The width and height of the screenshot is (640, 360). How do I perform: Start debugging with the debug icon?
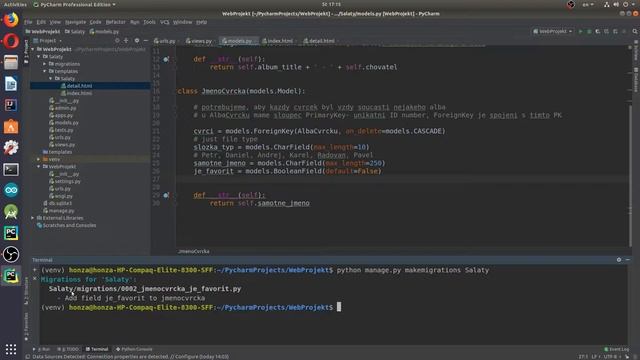point(589,31)
